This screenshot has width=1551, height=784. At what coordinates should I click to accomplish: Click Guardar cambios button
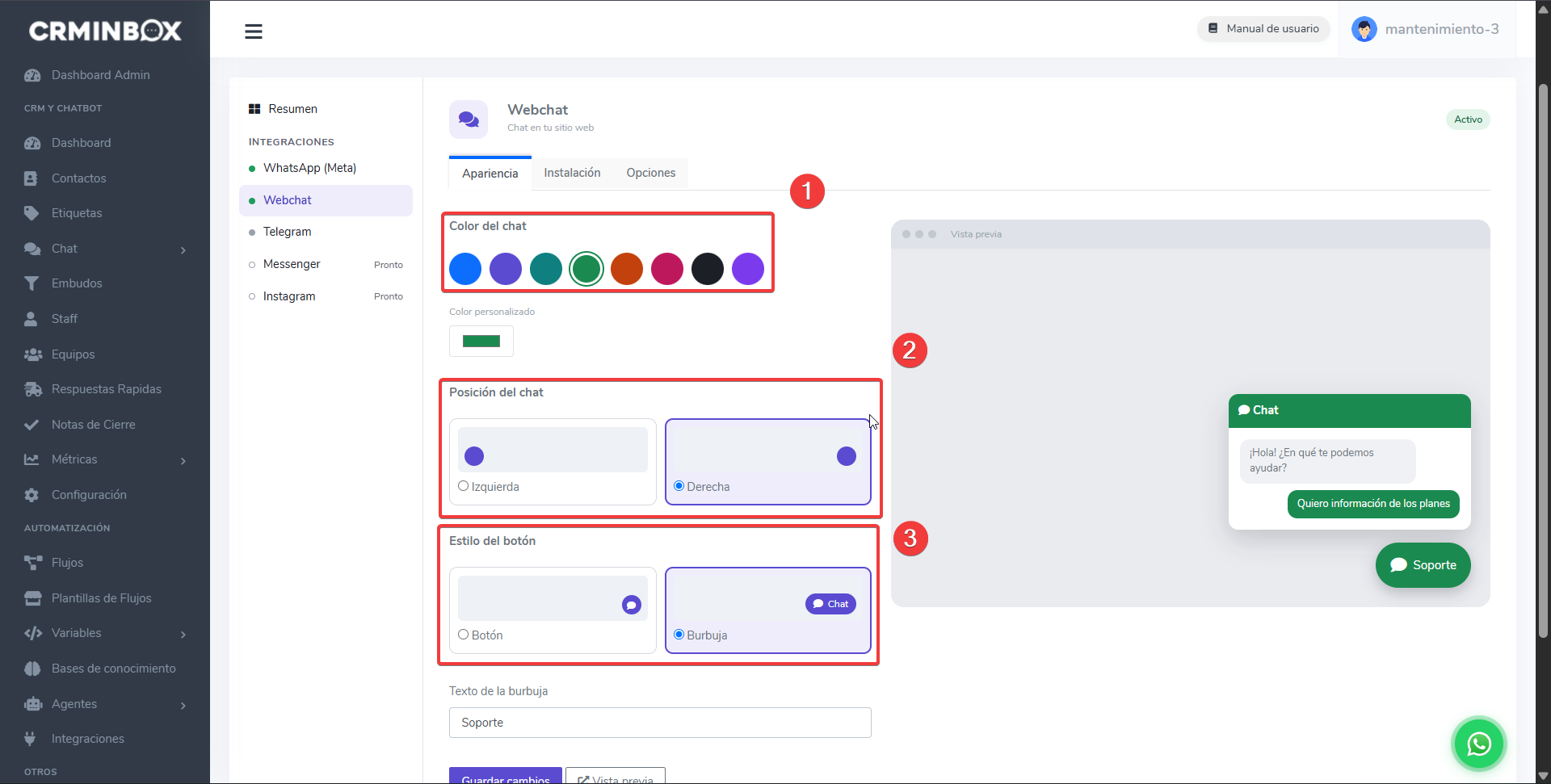click(x=506, y=775)
